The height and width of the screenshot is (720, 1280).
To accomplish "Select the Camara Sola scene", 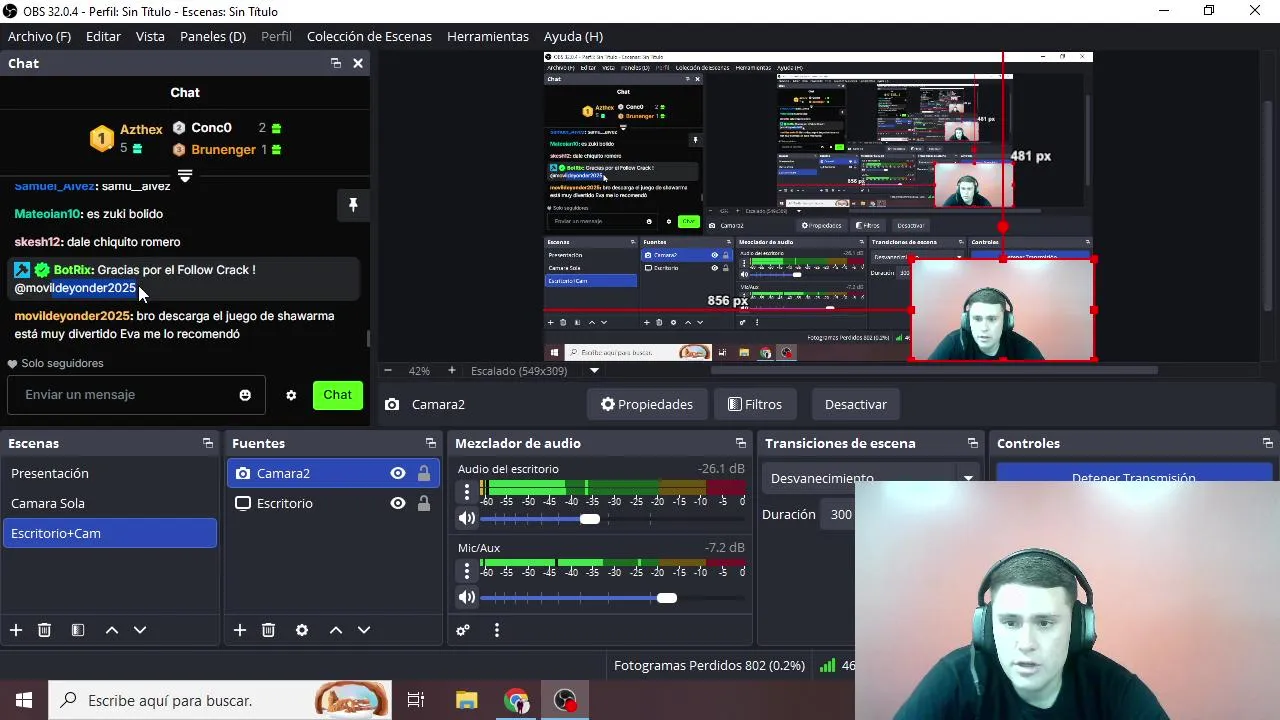I will pyautogui.click(x=110, y=503).
